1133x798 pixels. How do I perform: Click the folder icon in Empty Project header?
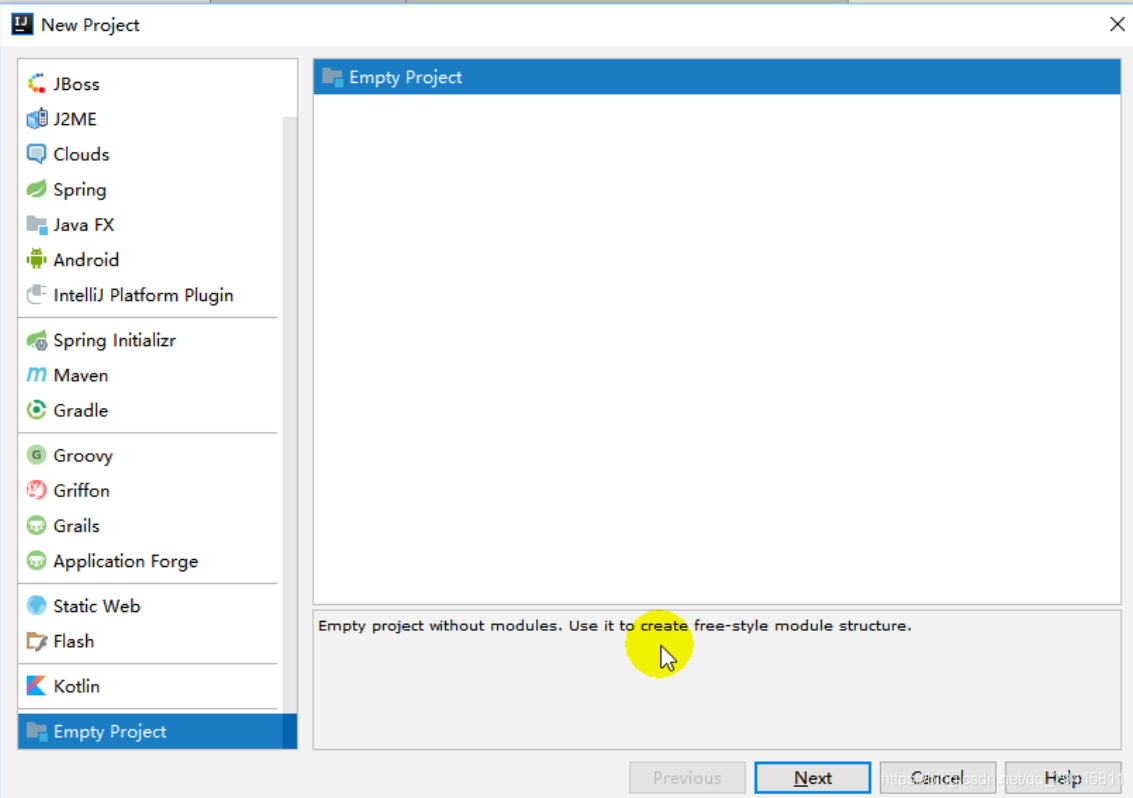[332, 77]
